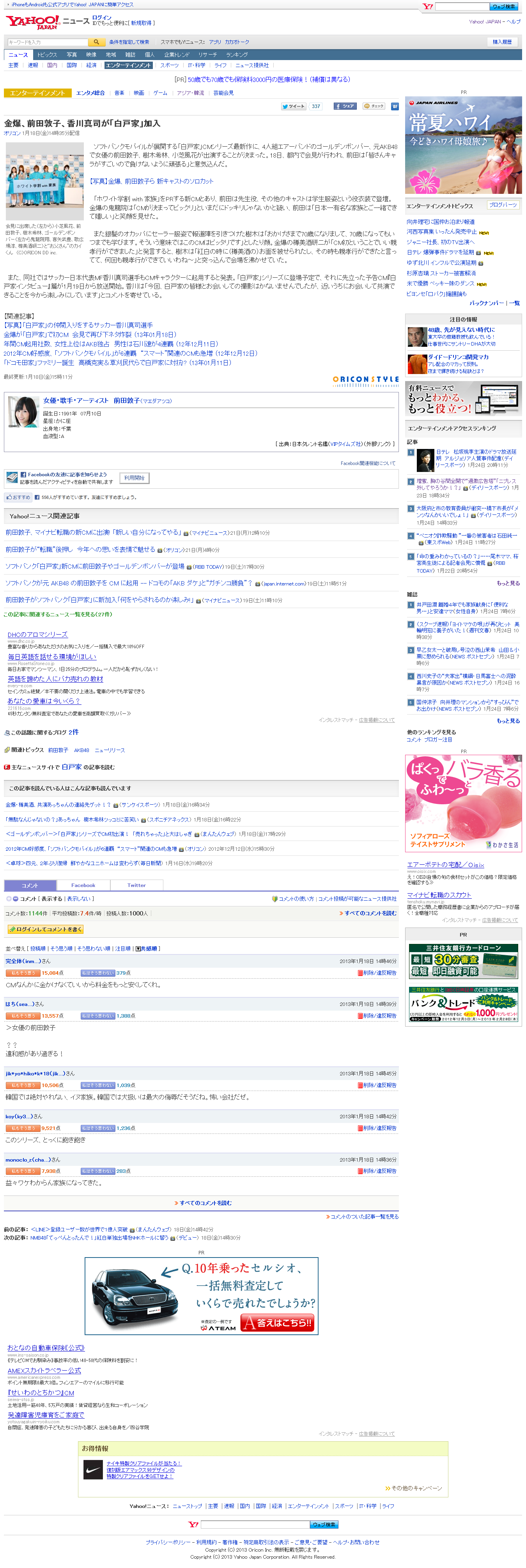The width and height of the screenshot is (526, 1568).
Task: Click 私もそう思う on 完全体's comment
Action: coord(23,973)
